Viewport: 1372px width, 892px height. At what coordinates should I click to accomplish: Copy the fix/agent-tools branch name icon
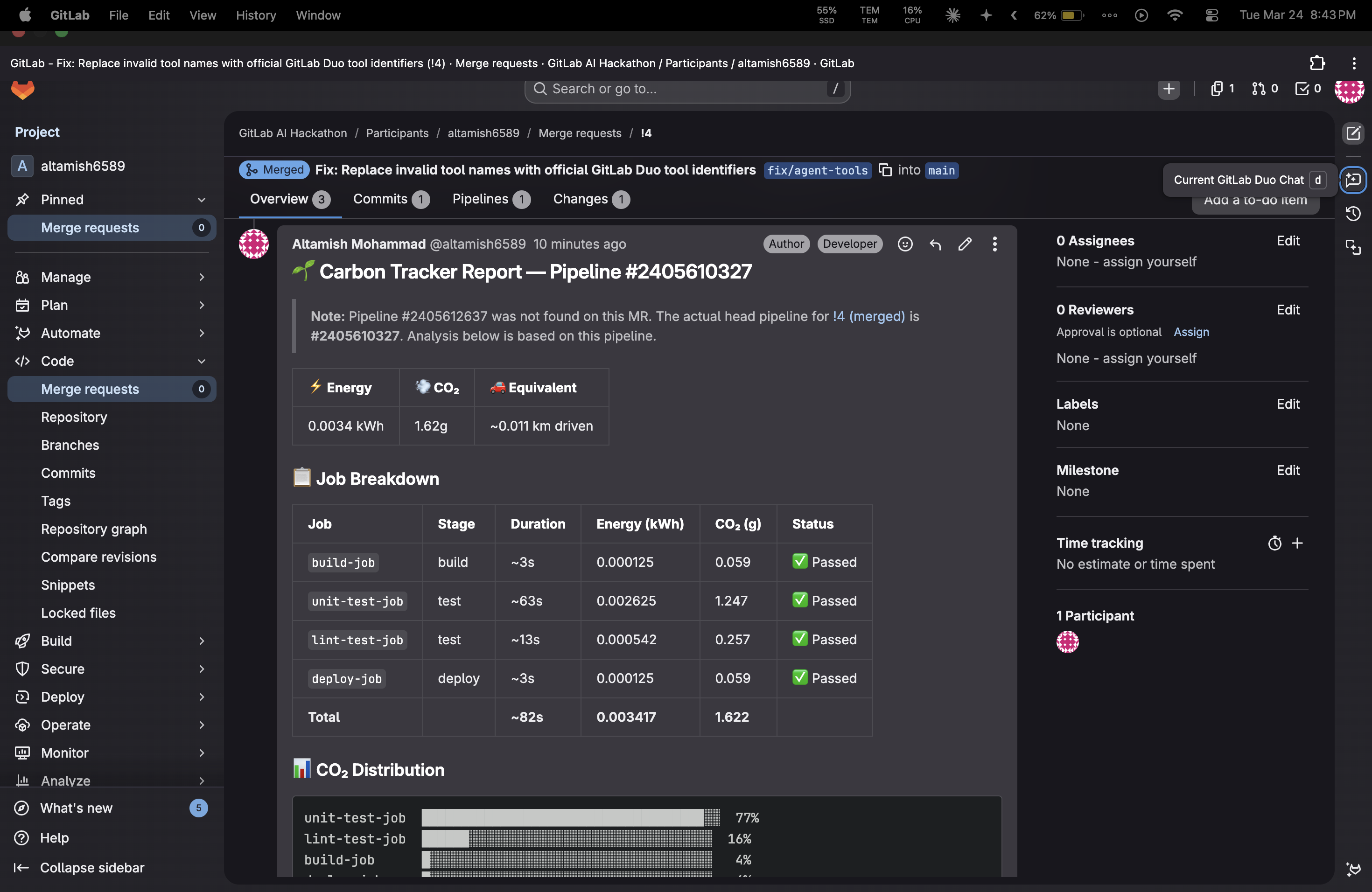pos(885,170)
